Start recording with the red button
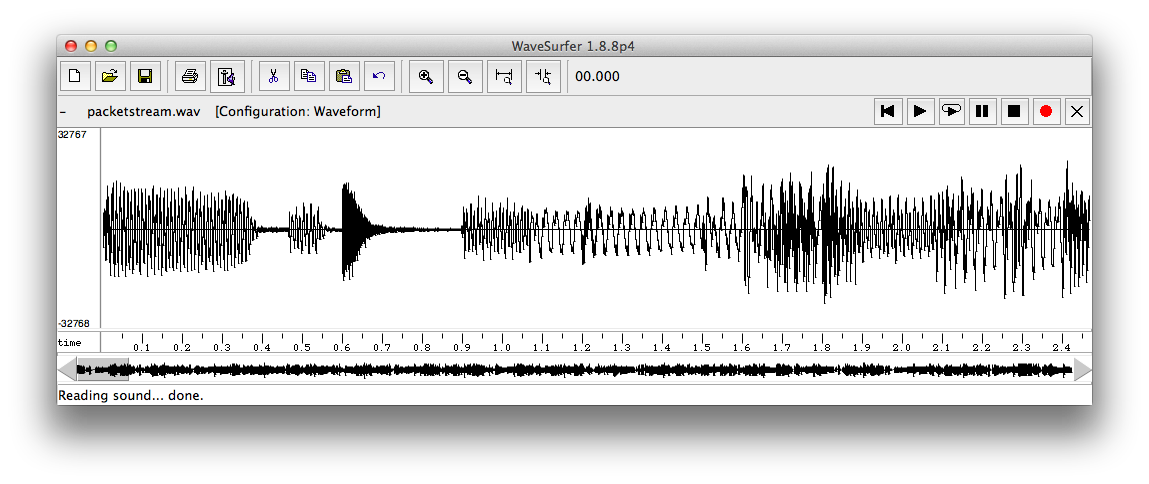This screenshot has height=484, width=1149. point(1046,111)
